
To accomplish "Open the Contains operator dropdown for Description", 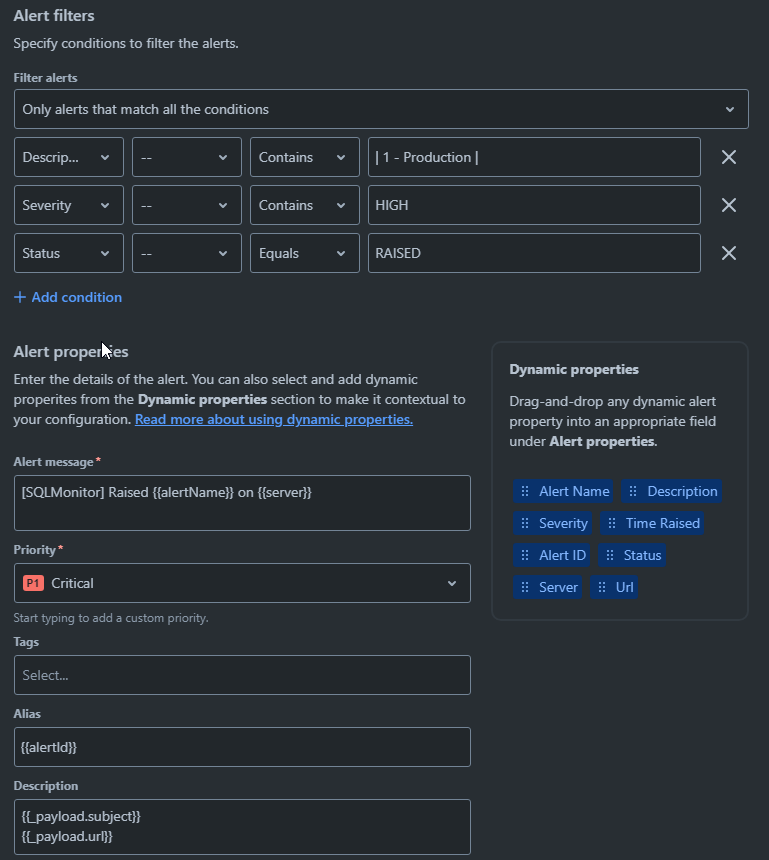I will click(305, 157).
